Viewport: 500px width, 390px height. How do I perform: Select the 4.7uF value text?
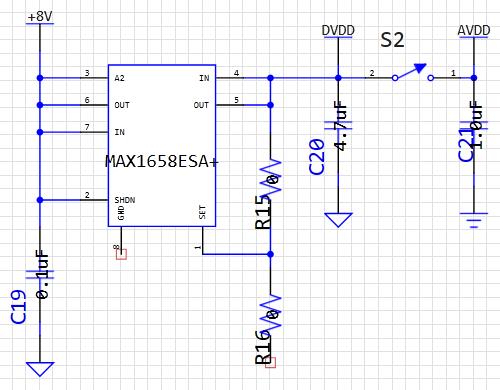[340, 126]
